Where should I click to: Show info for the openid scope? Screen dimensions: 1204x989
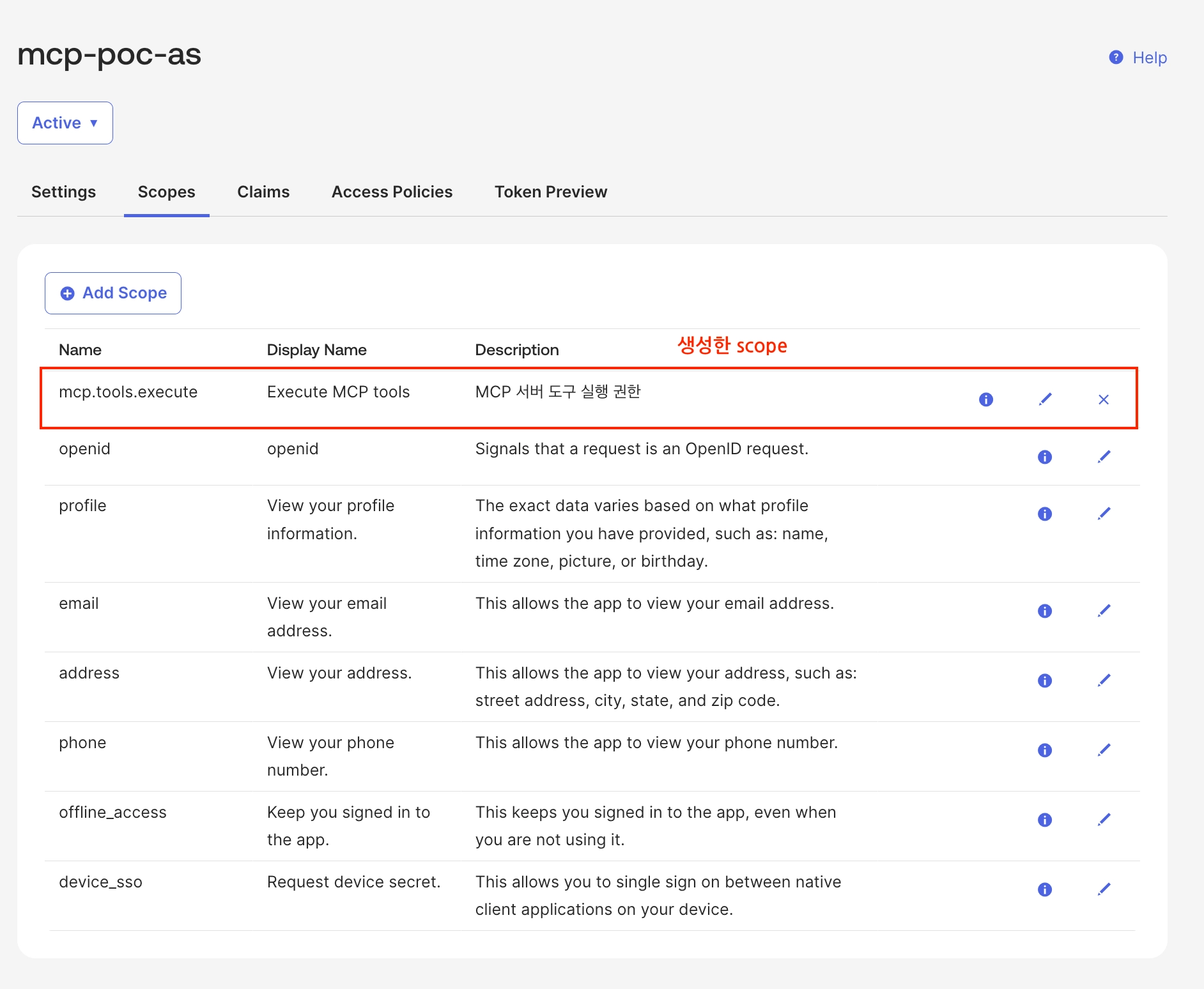point(1045,457)
